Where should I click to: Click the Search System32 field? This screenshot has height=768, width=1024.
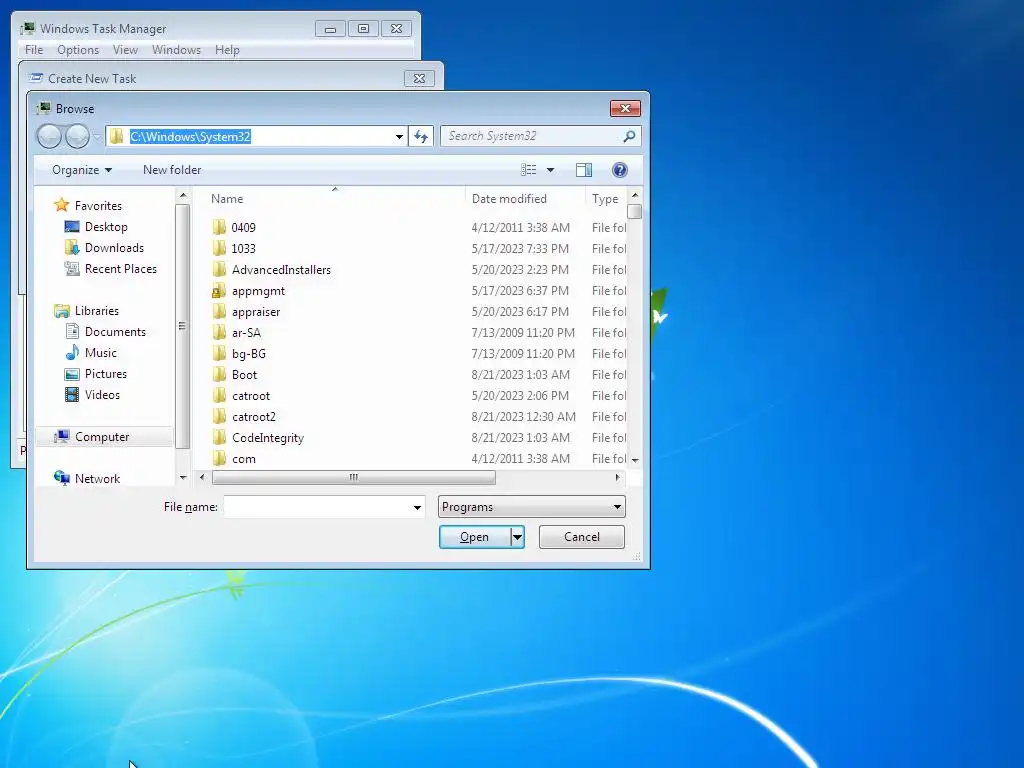coord(530,136)
